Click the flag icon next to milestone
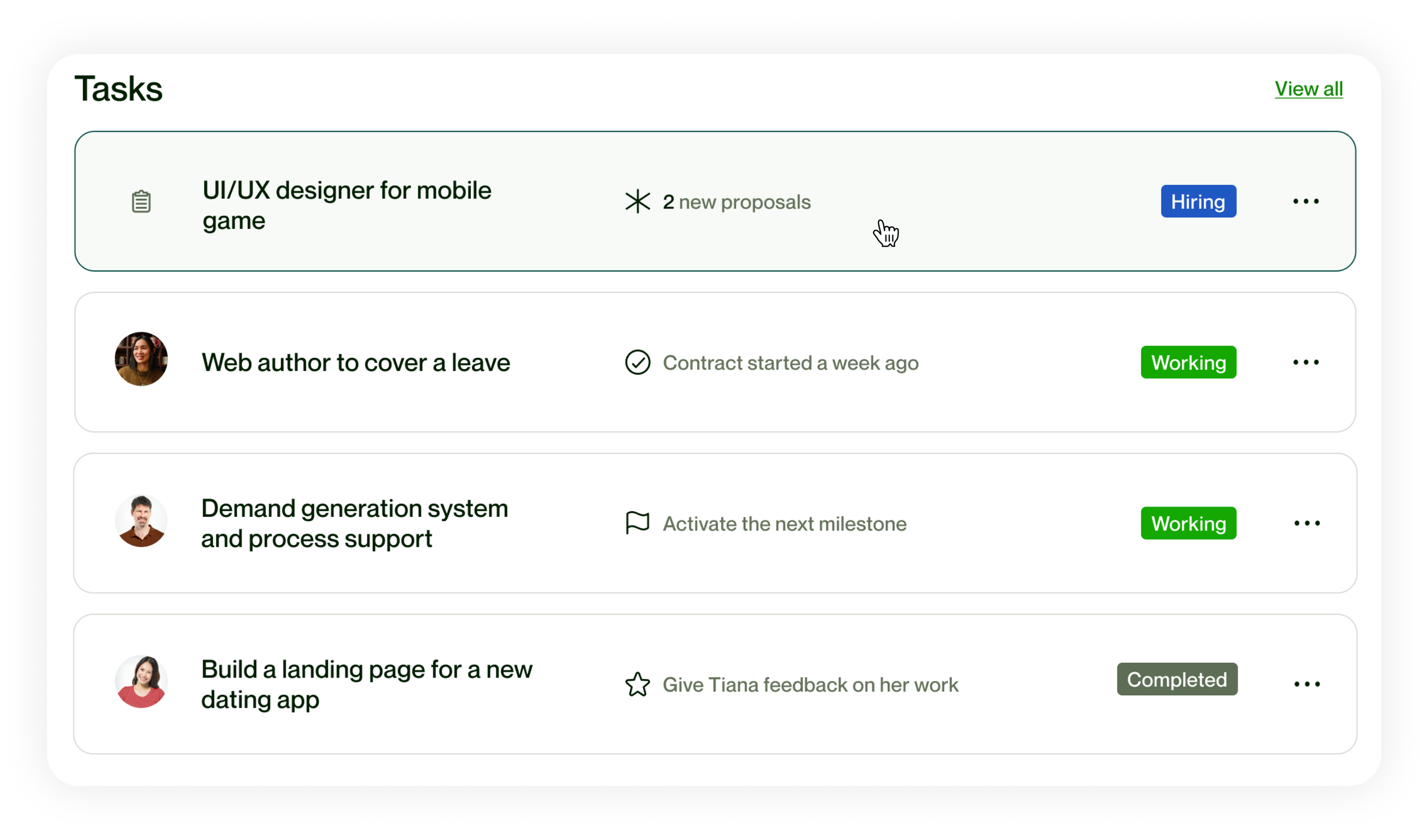Screen dimensions: 1420x840 click(x=637, y=523)
